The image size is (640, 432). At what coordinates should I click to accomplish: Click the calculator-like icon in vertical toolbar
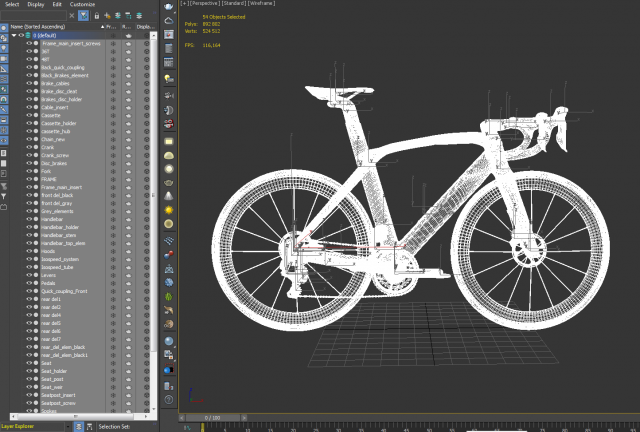click(x=169, y=62)
